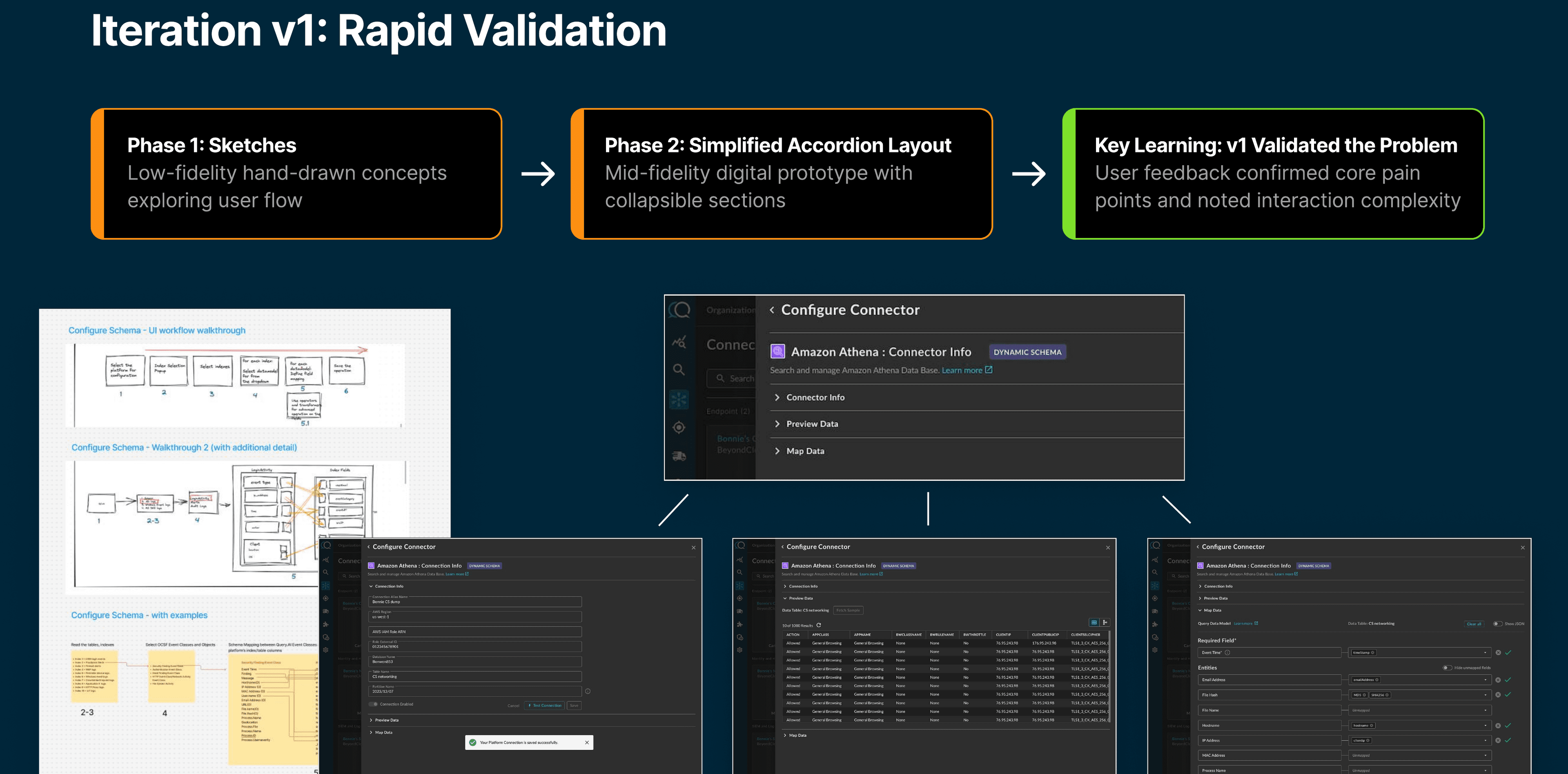Click ACTION column header in results table

pos(793,635)
